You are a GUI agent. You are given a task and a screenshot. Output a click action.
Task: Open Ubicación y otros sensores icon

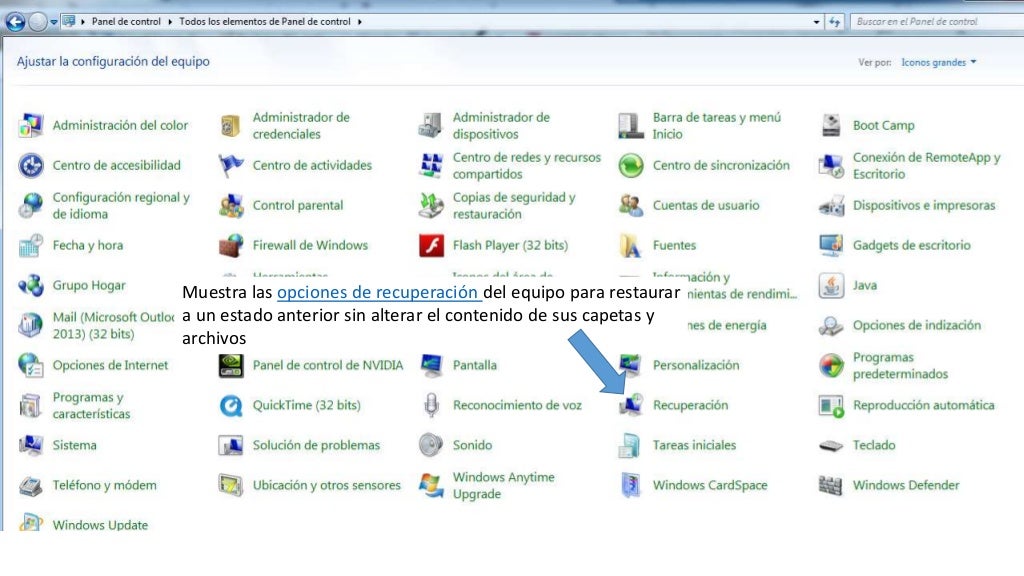231,485
